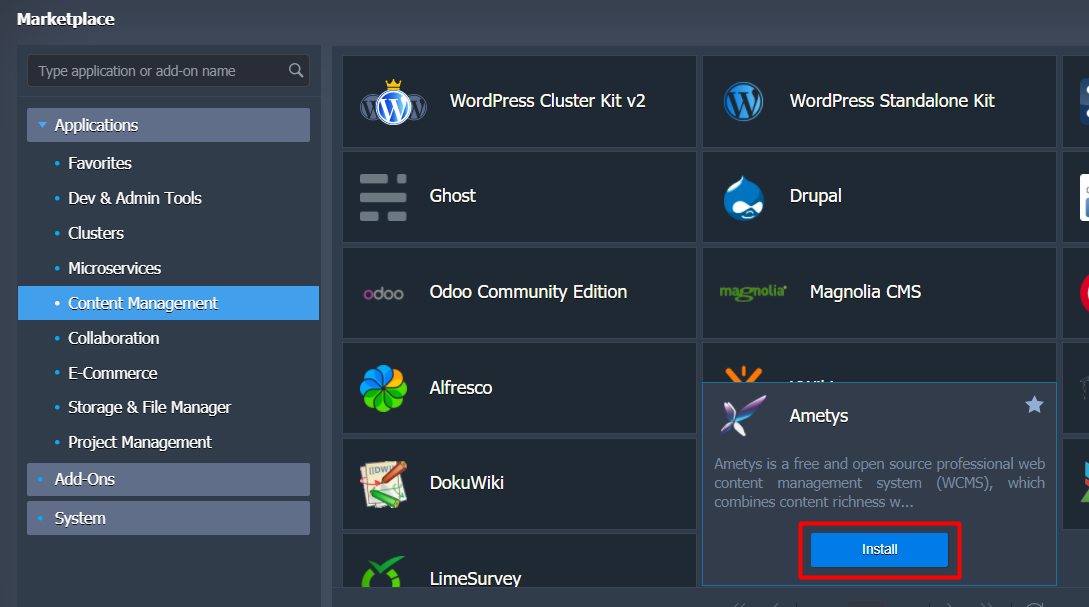Click the Alfresco flower logo
The height and width of the screenshot is (607, 1089).
tap(383, 388)
